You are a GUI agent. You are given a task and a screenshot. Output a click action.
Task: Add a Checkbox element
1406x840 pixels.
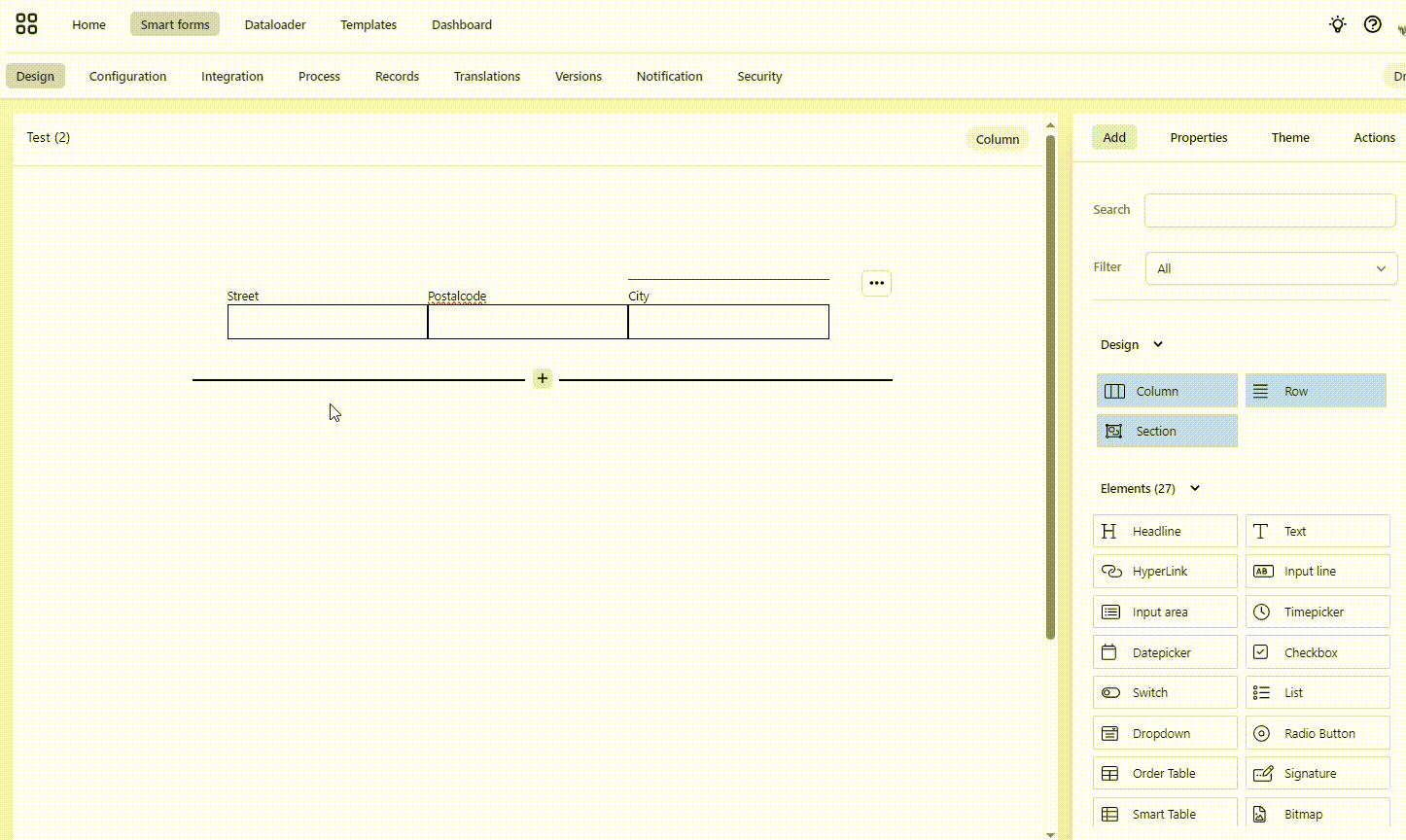(x=1317, y=653)
